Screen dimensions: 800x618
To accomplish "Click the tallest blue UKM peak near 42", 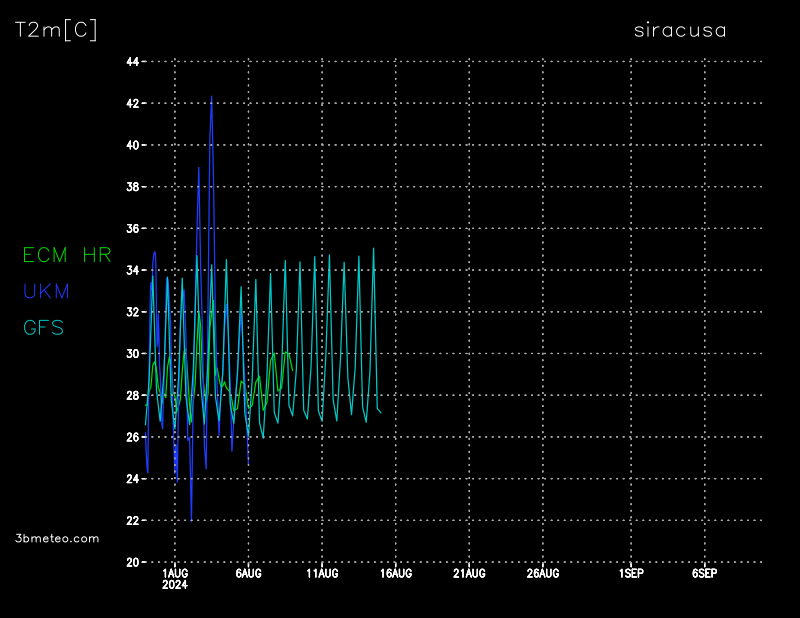I will point(212,98).
